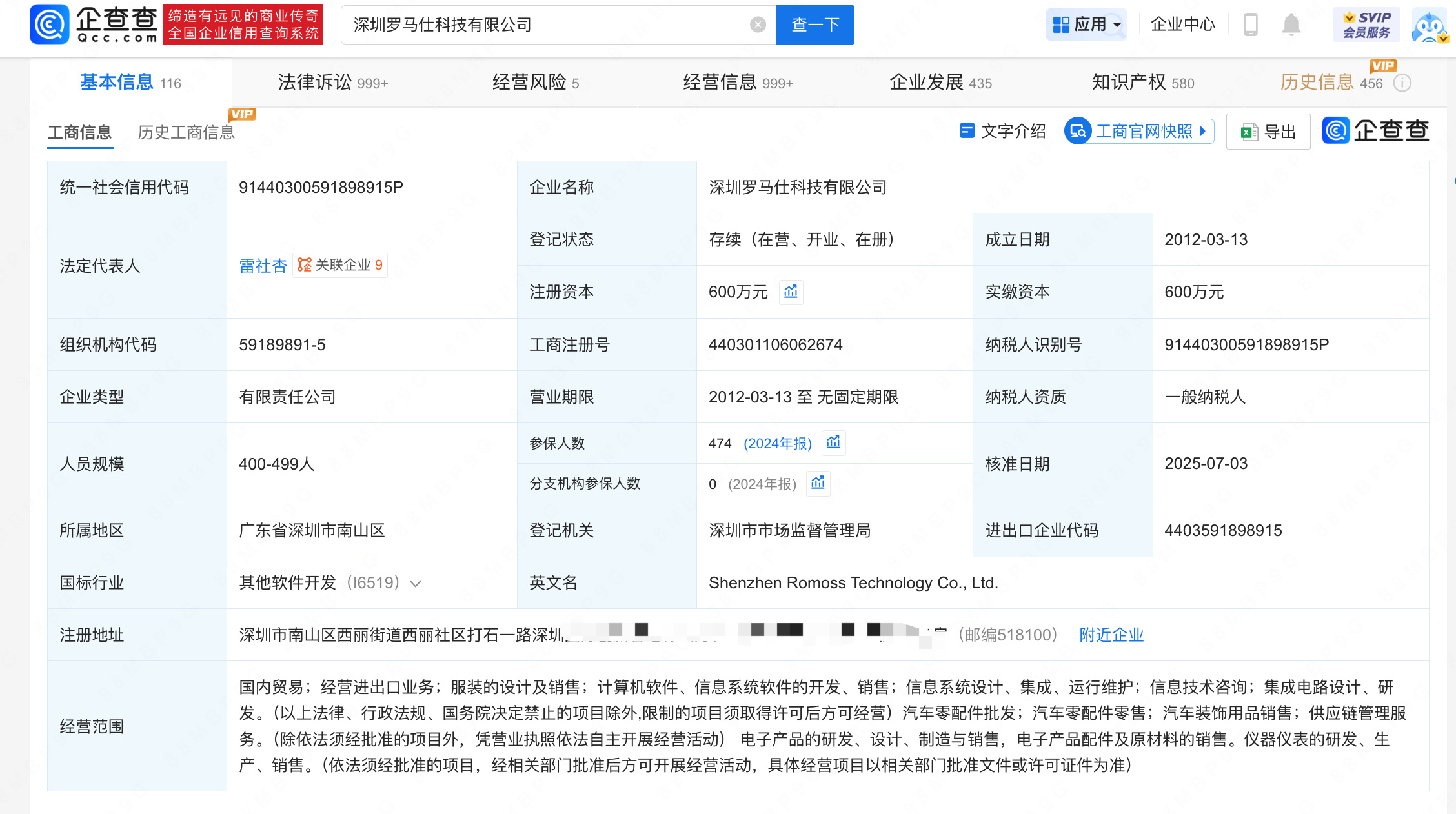1456x814 pixels.
Task: Expand the 国标行业 其他软件开发 chevron
Action: 416,583
